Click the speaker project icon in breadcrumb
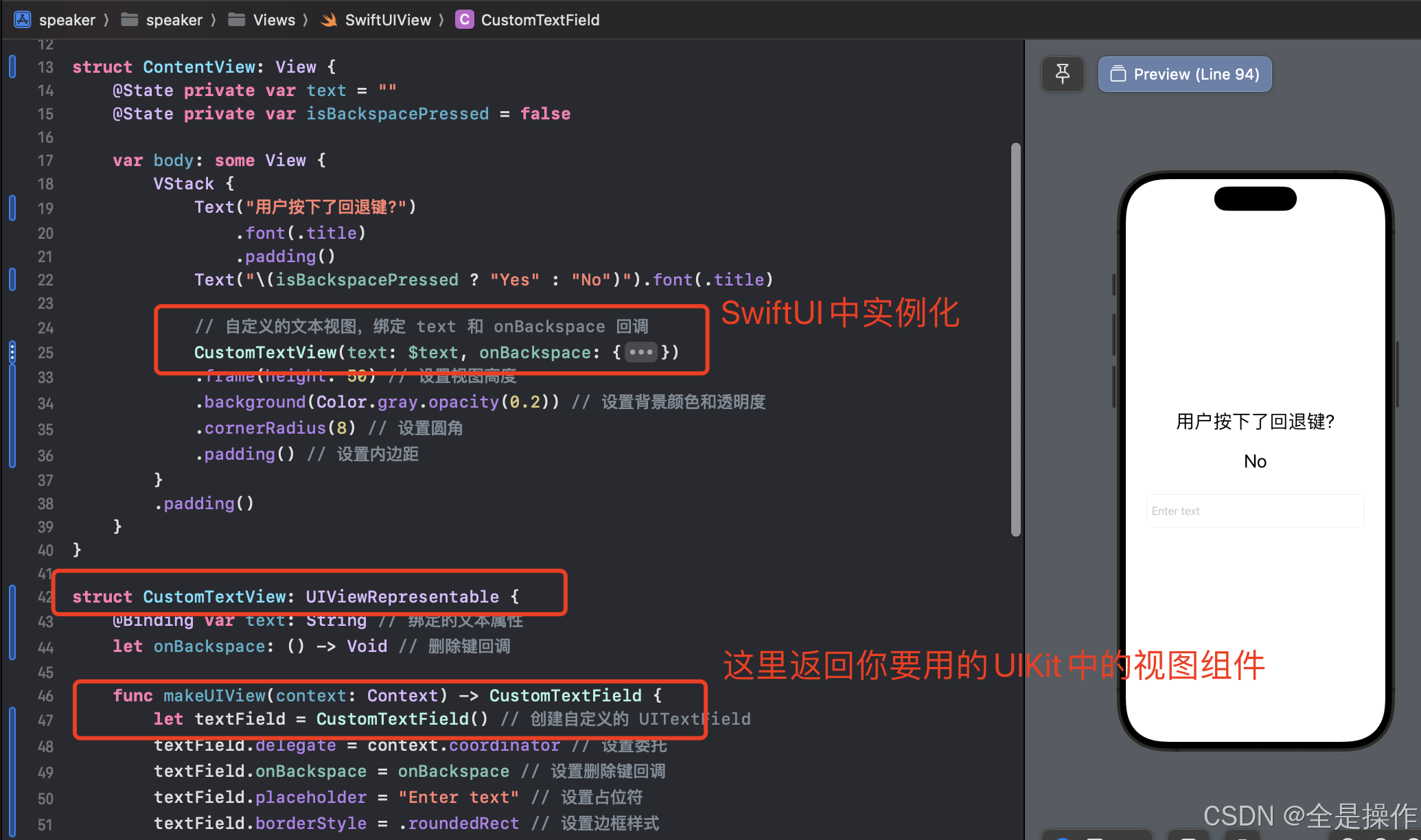Viewport: 1421px width, 840px height. (22, 19)
